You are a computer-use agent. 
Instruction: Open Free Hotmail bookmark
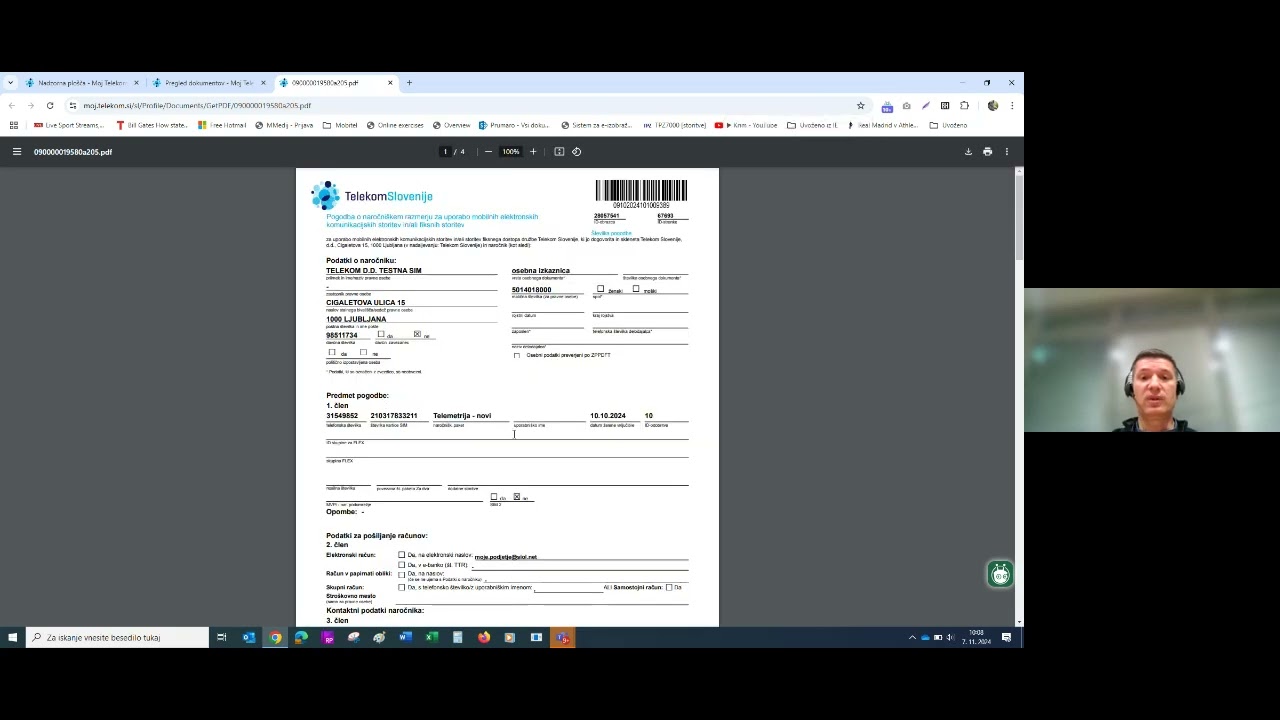click(222, 125)
